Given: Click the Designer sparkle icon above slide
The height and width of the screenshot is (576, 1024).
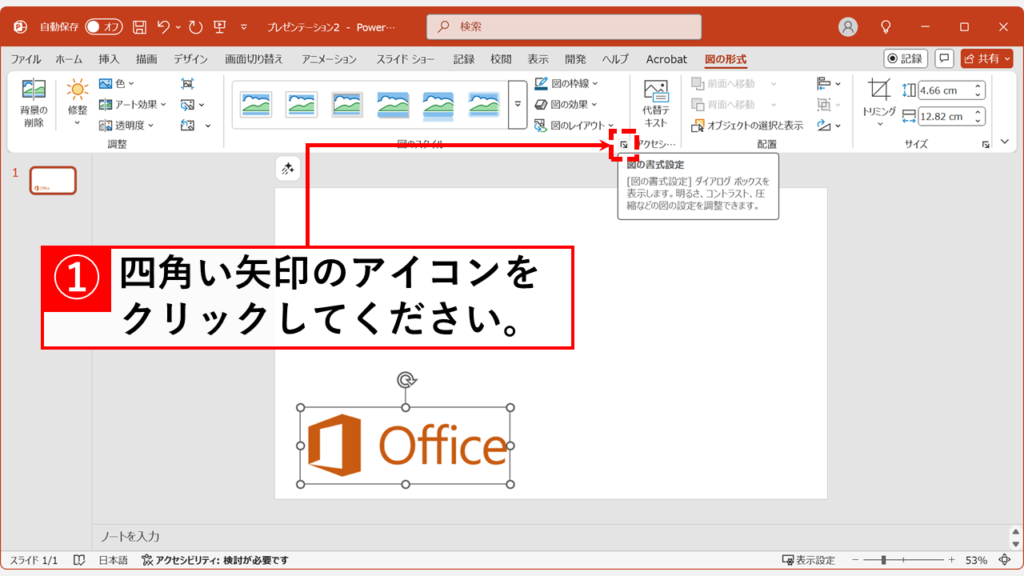Looking at the screenshot, I should pyautogui.click(x=287, y=169).
